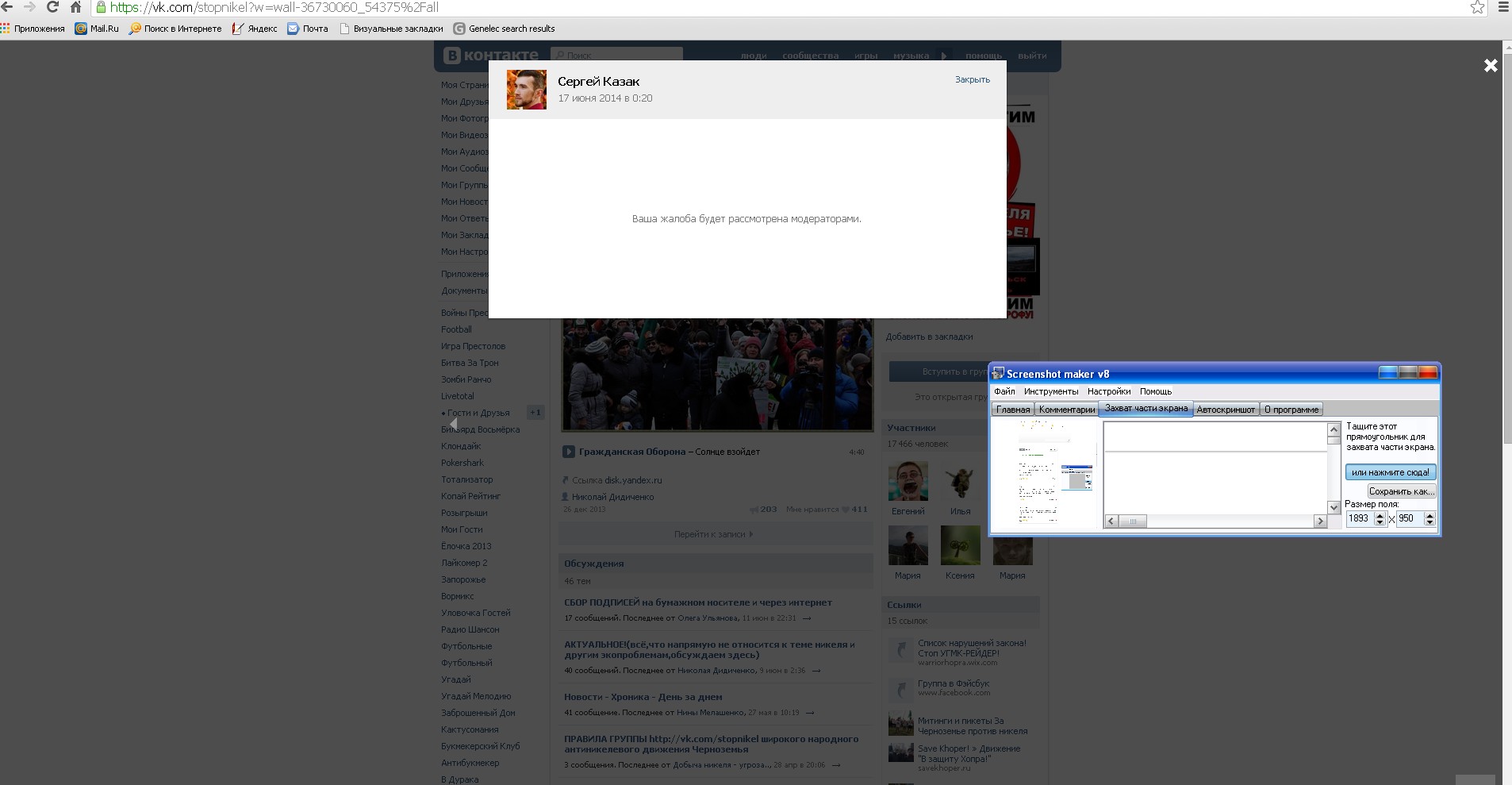1512x785 pixels.
Task: Open the помощь header link
Action: tap(984, 56)
